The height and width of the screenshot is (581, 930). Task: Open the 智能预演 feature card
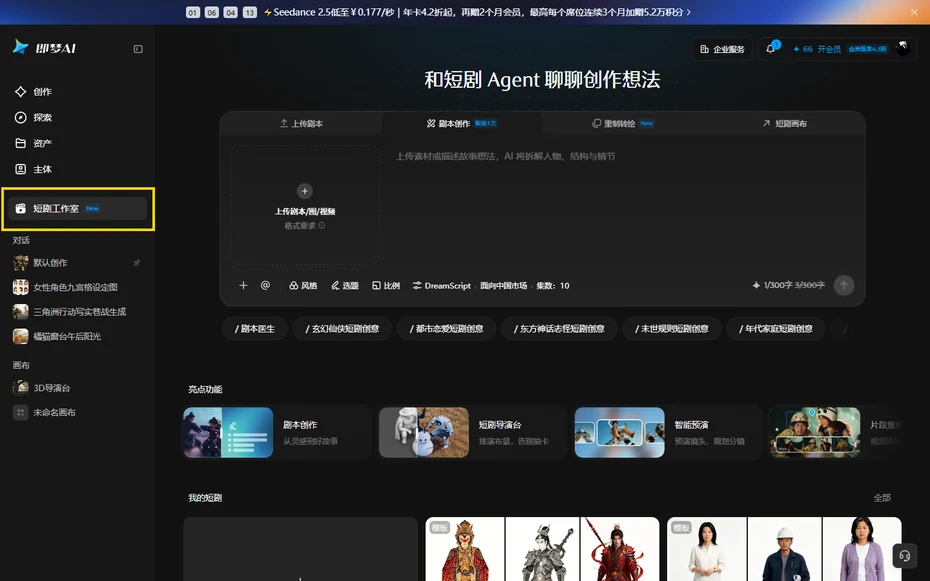(x=668, y=432)
